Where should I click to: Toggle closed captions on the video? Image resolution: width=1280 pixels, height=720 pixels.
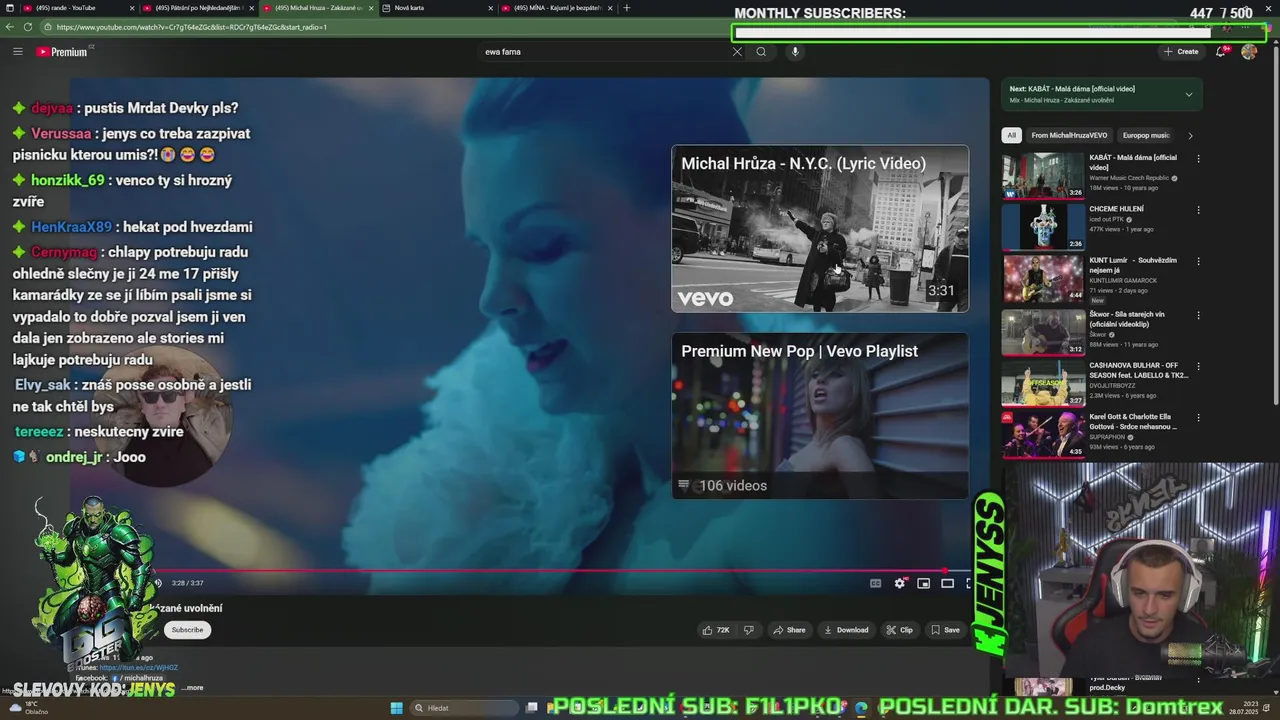(x=875, y=583)
